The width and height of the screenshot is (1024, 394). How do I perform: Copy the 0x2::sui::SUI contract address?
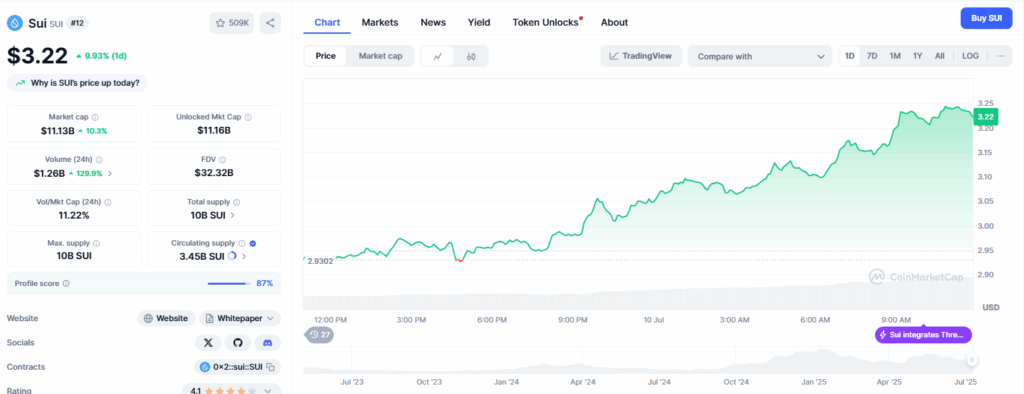(x=270, y=367)
